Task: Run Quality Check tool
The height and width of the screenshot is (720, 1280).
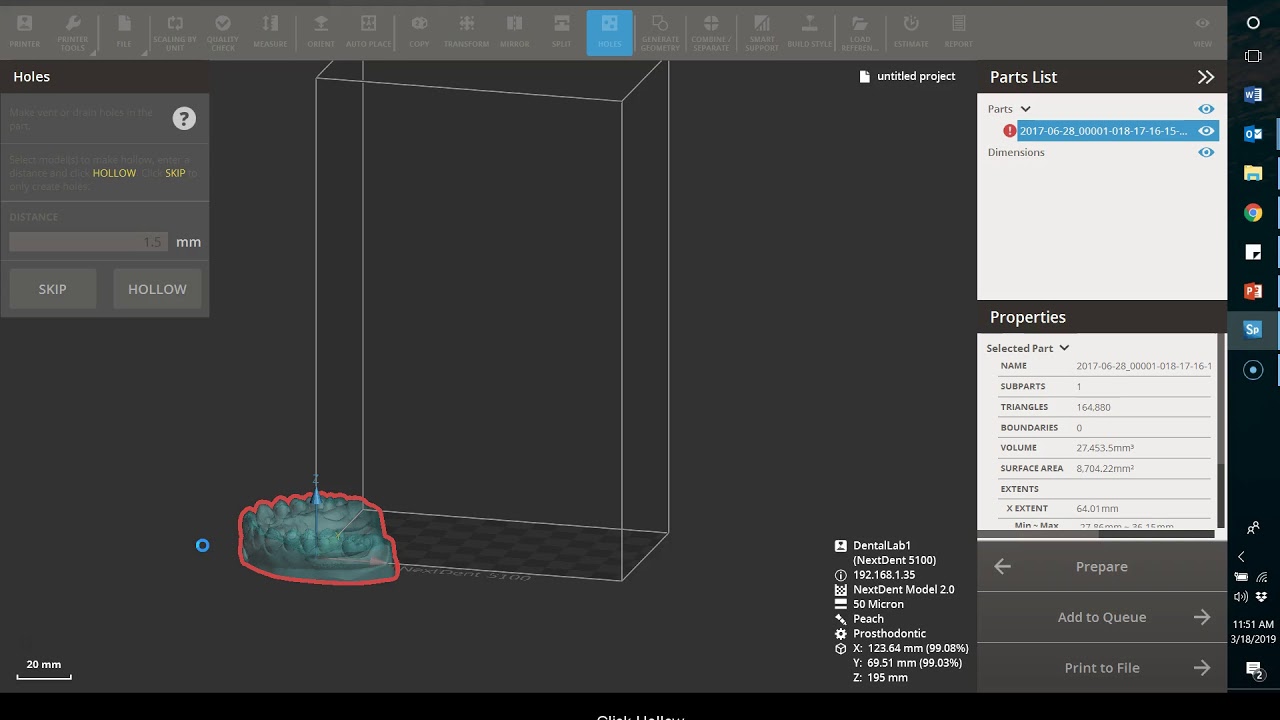Action: [x=223, y=31]
